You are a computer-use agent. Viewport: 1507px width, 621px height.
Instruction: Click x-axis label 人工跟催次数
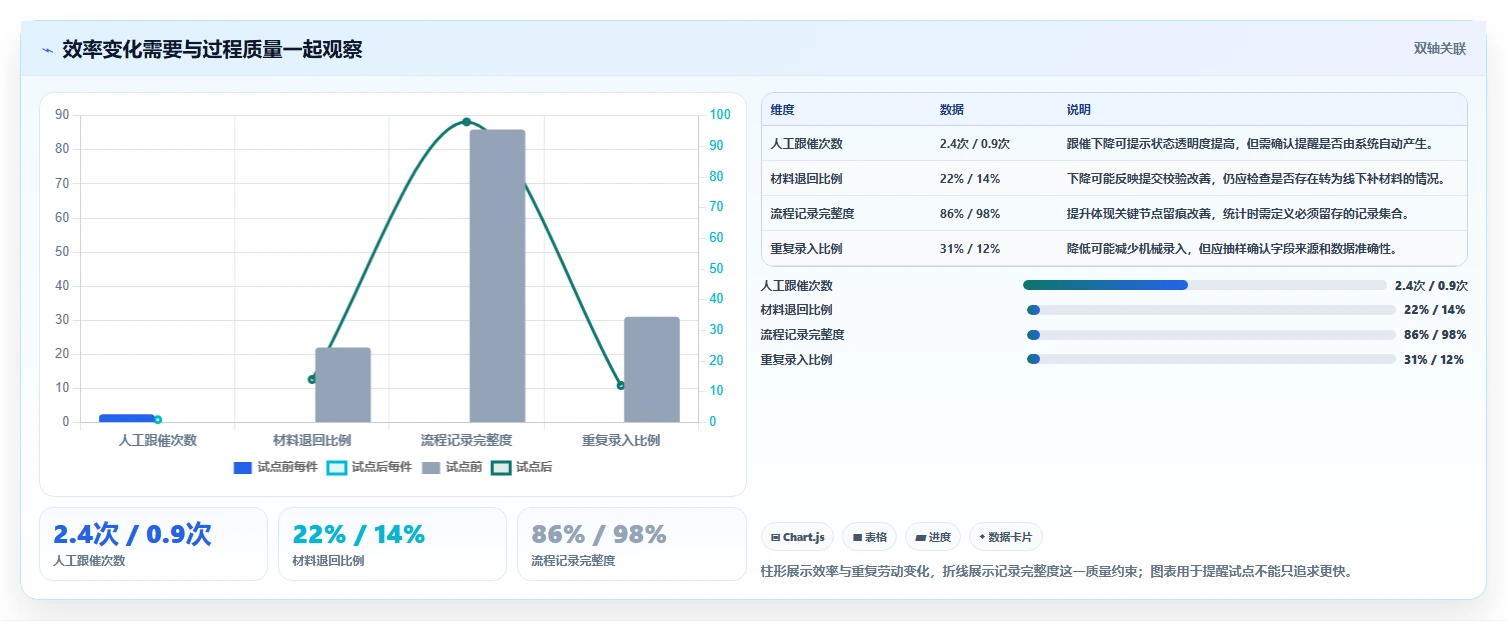tap(157, 440)
